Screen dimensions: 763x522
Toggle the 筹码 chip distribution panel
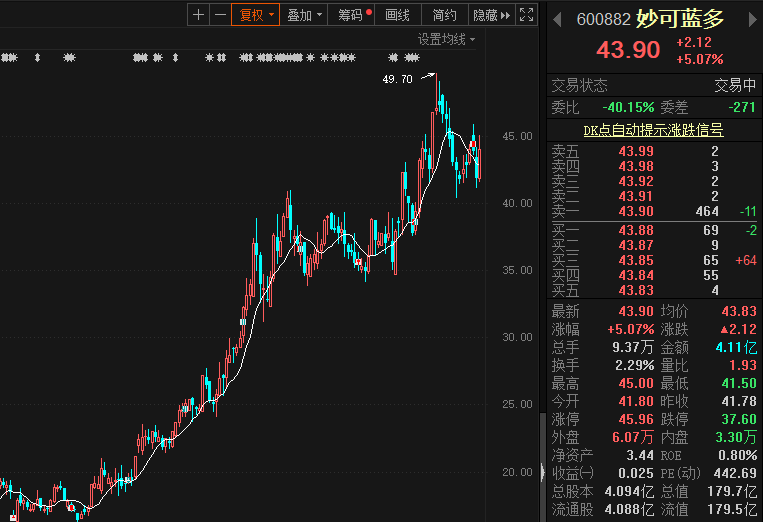[350, 15]
